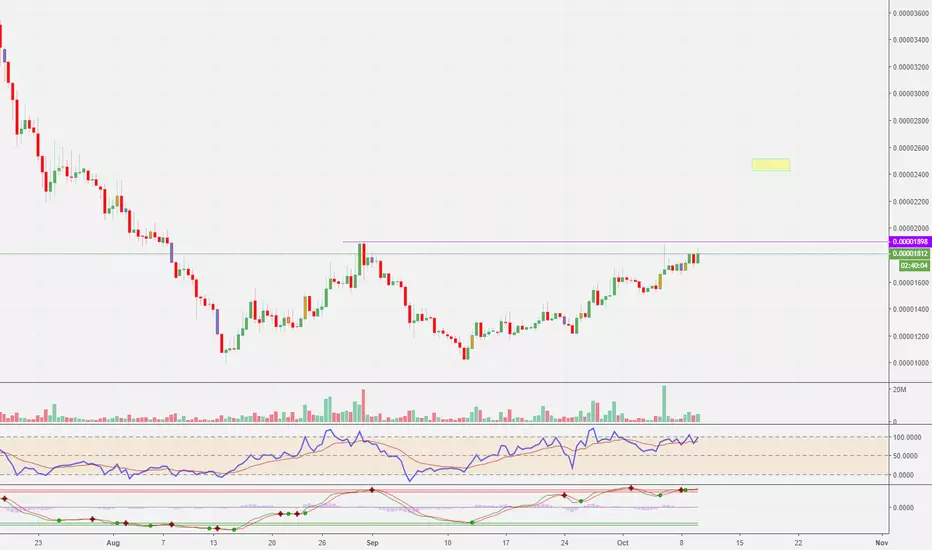The width and height of the screenshot is (932, 550).
Task: Click the 02:40:04 candle countdown label
Action: 914,265
